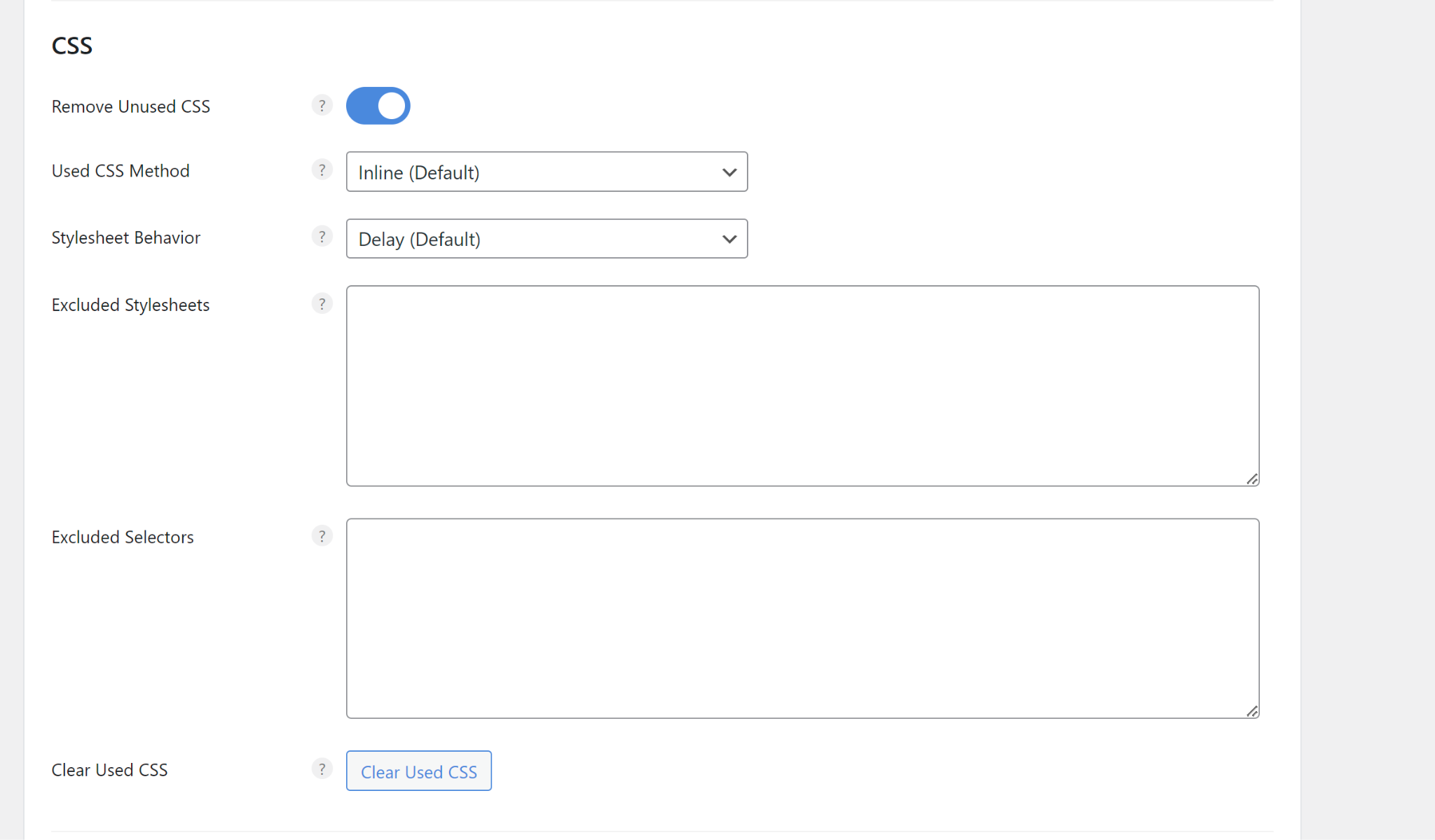The image size is (1435, 840).
Task: Click inside the Excluded Selectors text area
Action: 802,618
